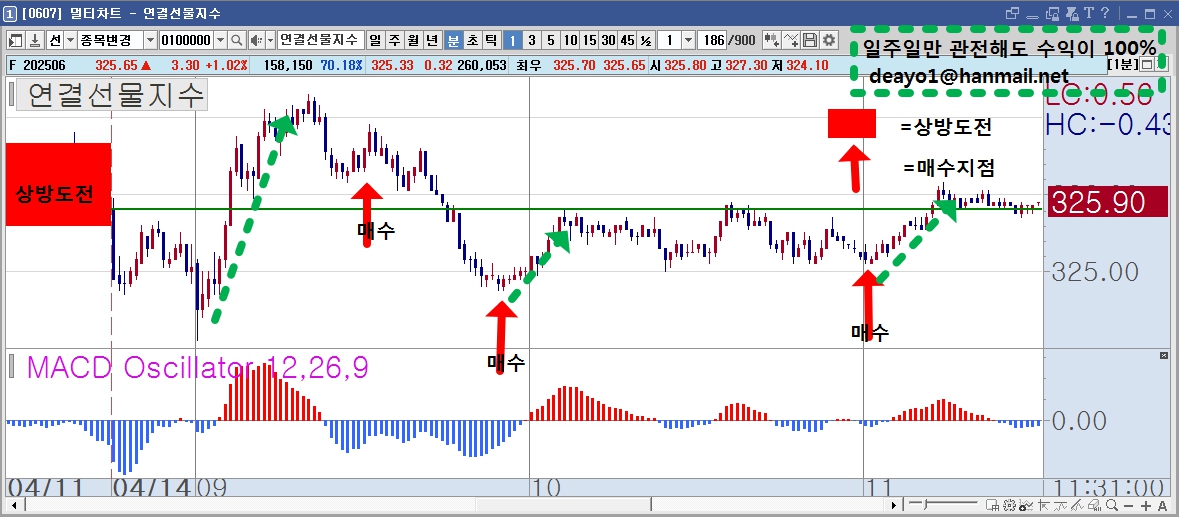Click the add chart indicator icon
Viewport: 1179px width, 517px height.
coord(771,40)
